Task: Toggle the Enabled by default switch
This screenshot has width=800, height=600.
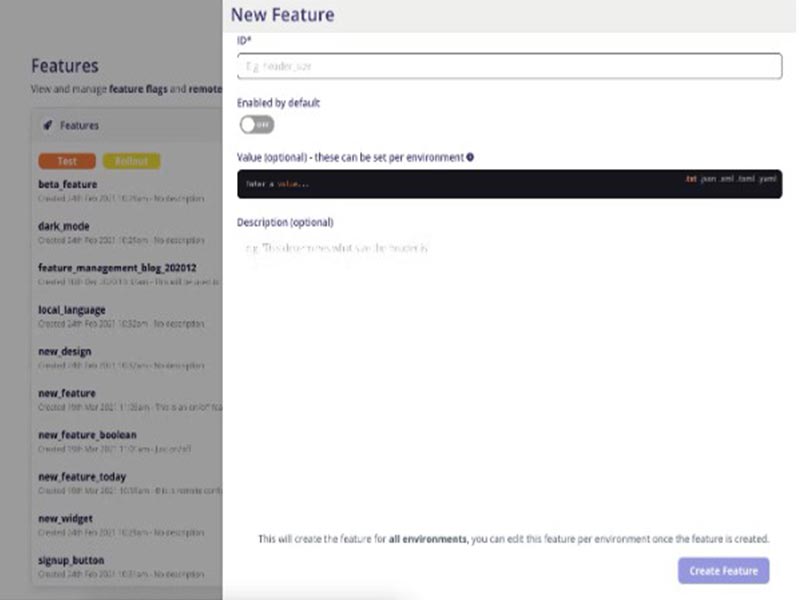Action: coord(256,124)
